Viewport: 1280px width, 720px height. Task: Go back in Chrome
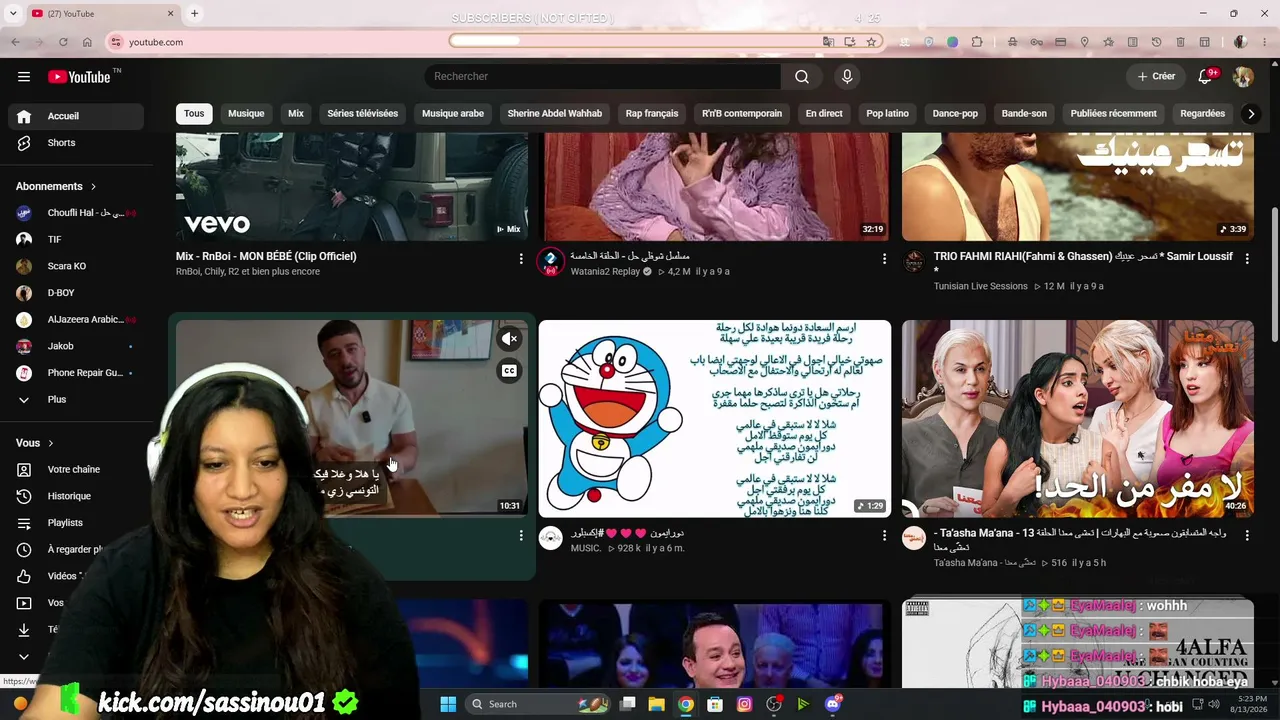click(x=15, y=42)
